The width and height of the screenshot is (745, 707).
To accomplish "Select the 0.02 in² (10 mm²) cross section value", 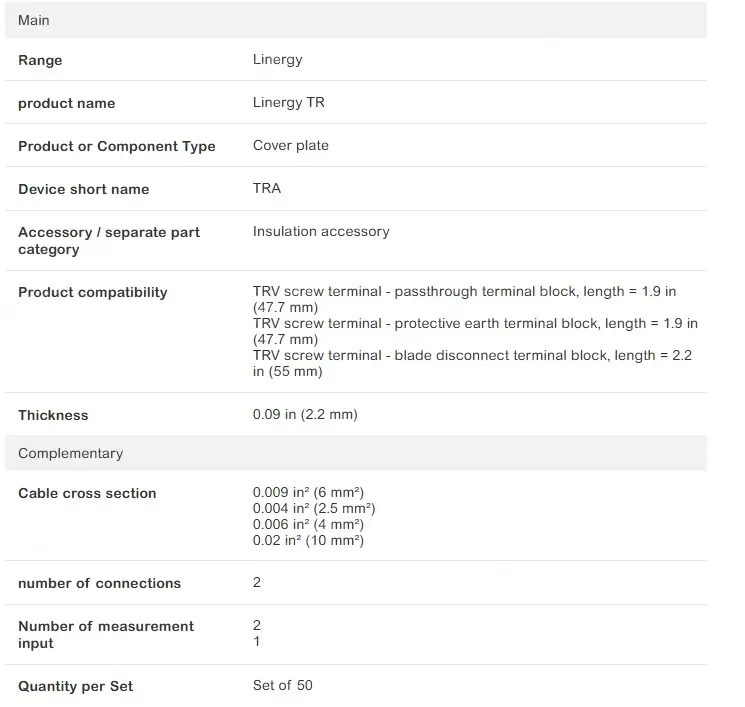I will coord(308,541).
